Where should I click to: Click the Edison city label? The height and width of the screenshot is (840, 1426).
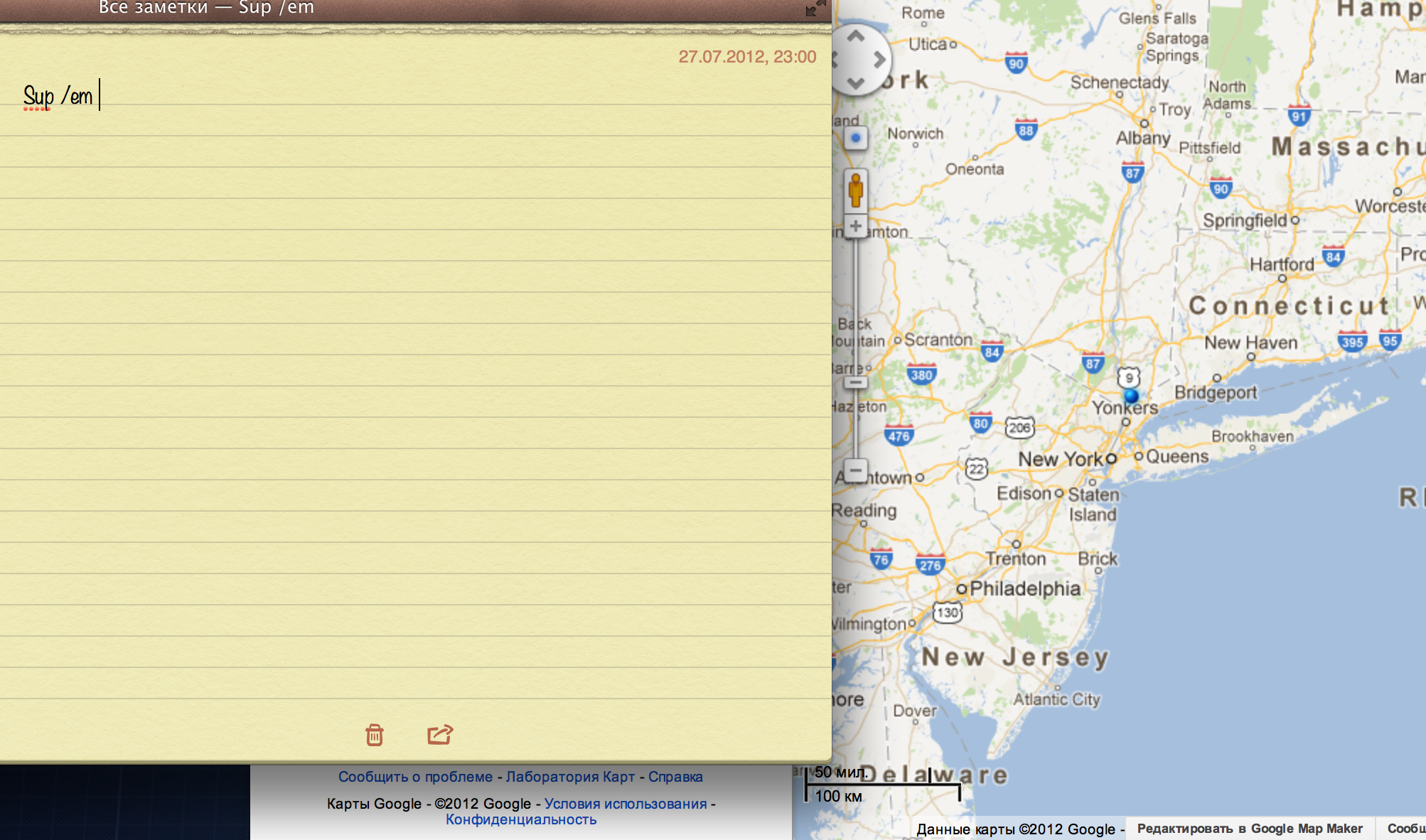click(1024, 493)
